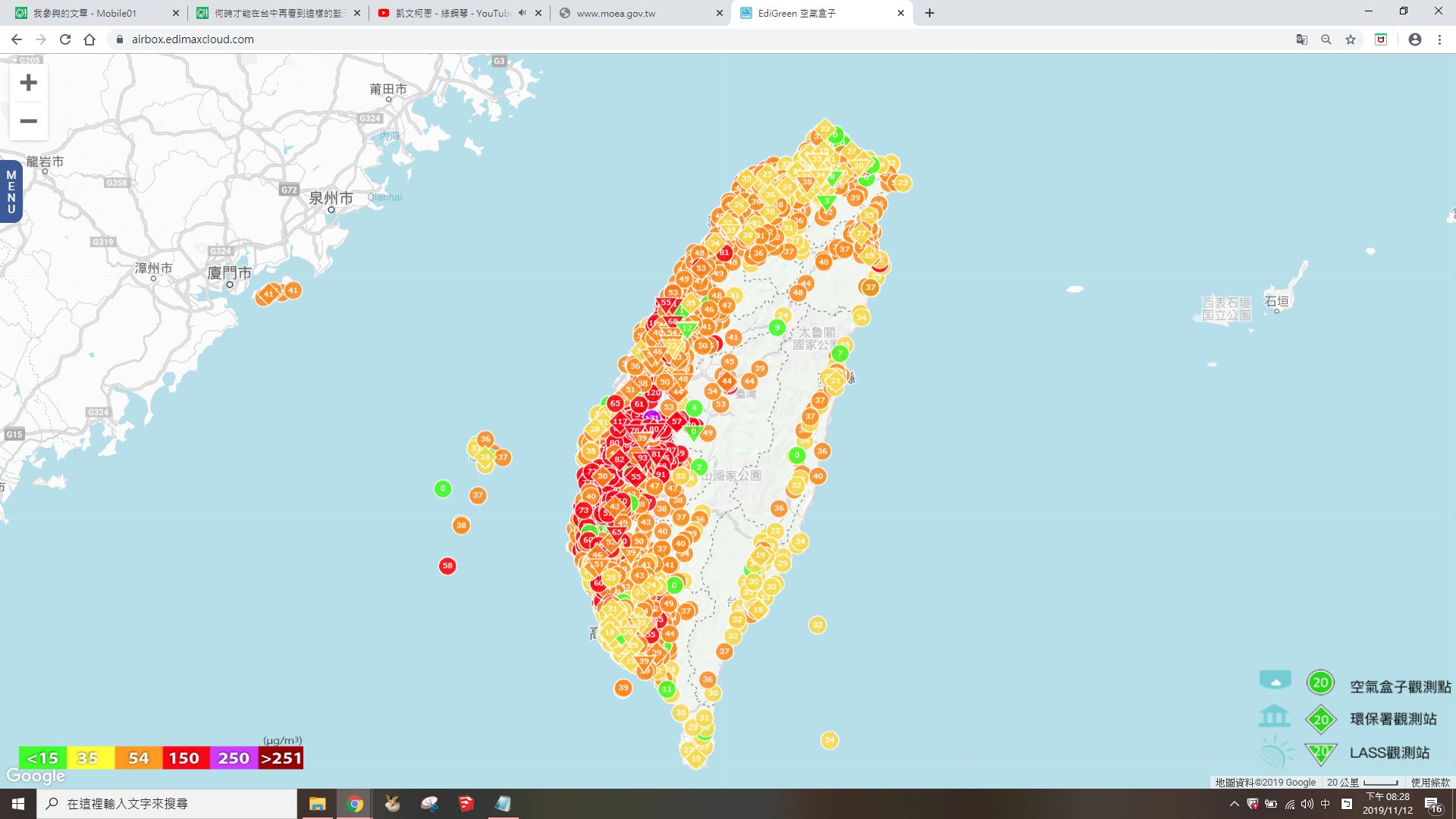This screenshot has height=819, width=1456.
Task: Zoom out the map with minus button
Action: [x=29, y=121]
